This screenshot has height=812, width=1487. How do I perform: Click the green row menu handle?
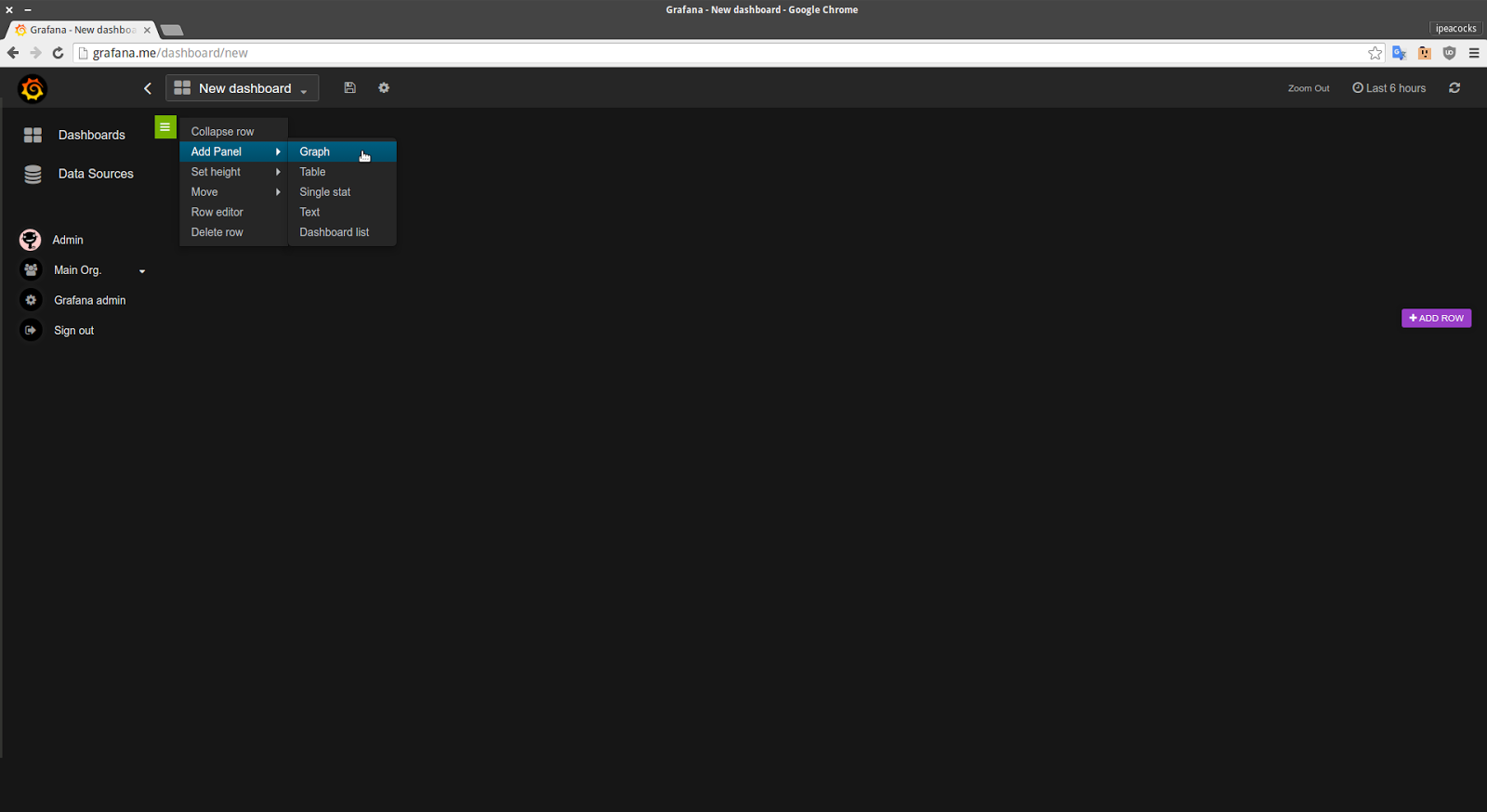coord(165,127)
